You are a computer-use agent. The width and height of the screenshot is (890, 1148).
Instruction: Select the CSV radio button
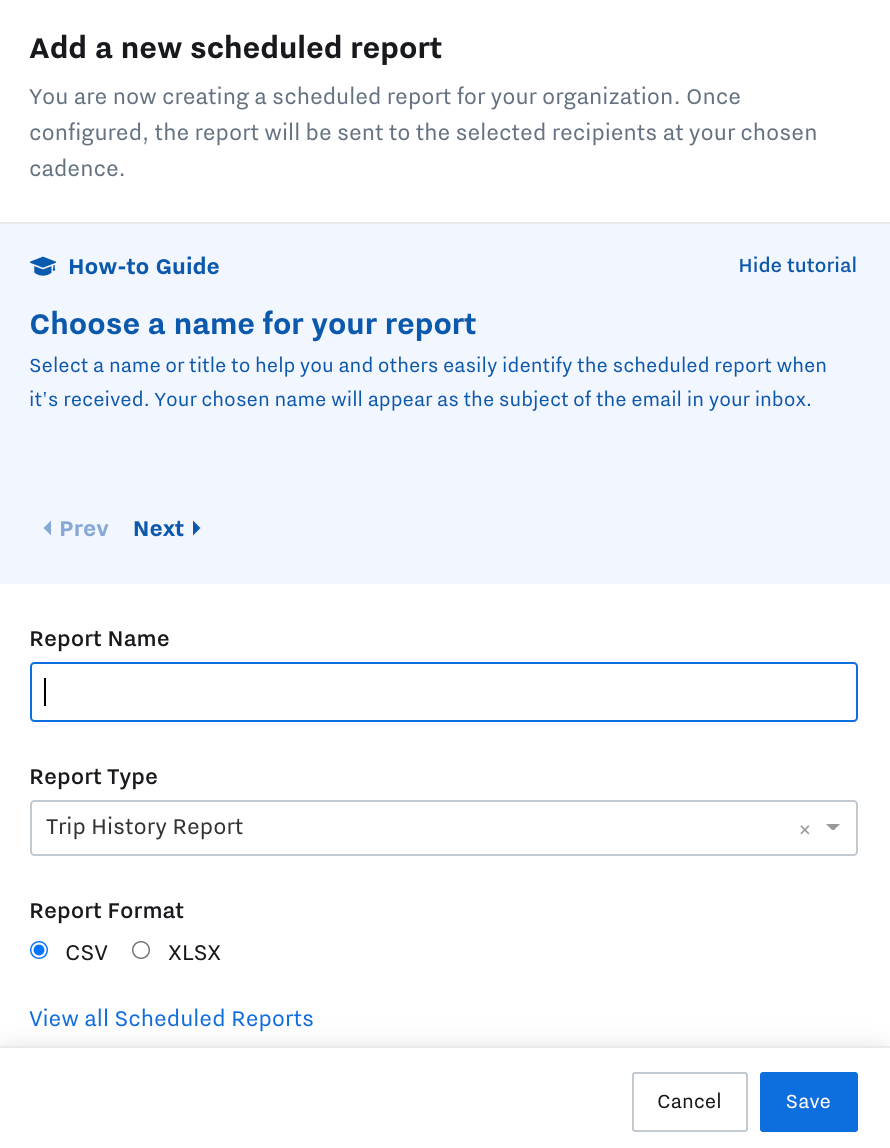(40, 951)
